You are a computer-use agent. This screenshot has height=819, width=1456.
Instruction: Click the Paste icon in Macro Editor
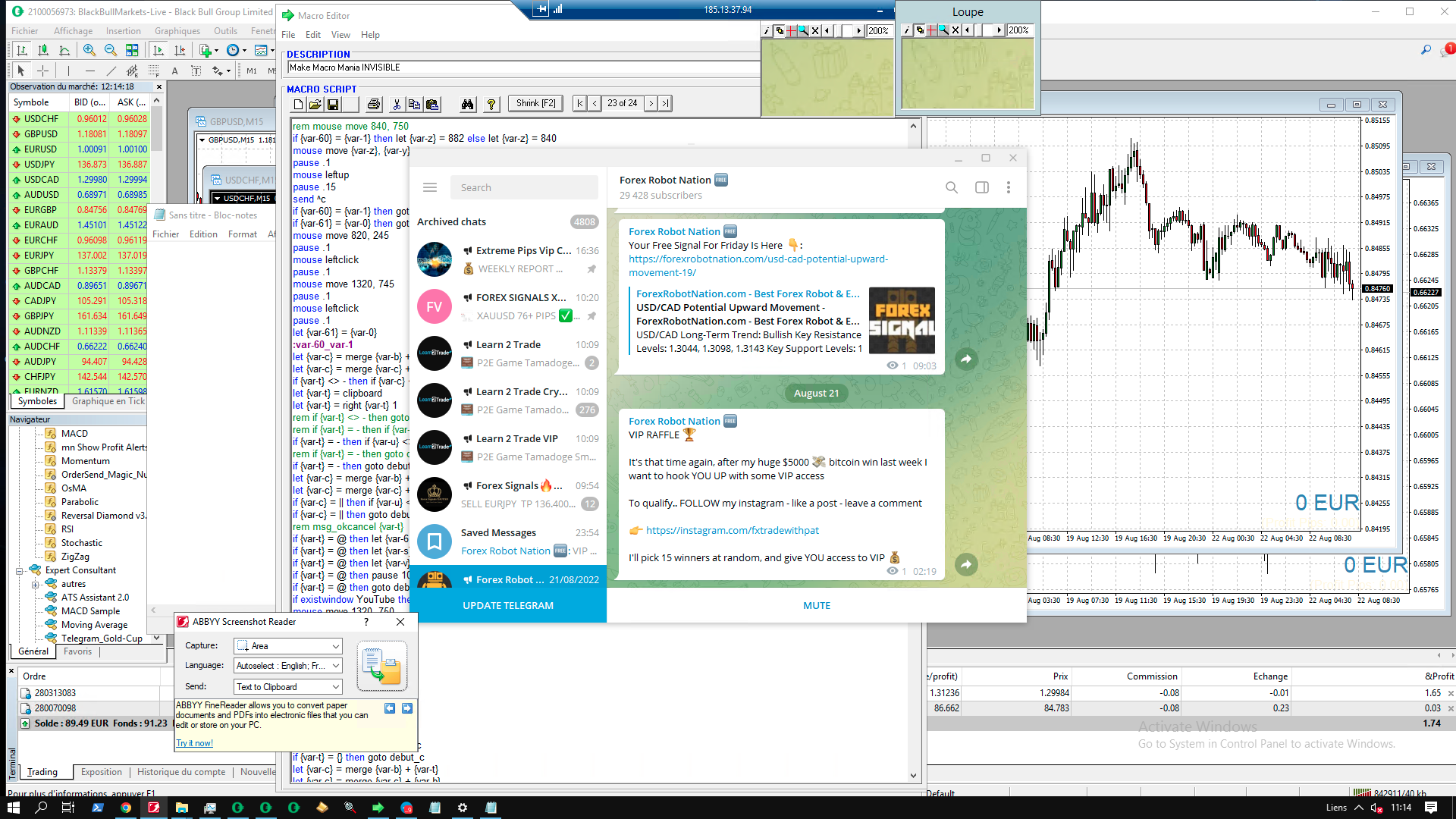pos(432,104)
